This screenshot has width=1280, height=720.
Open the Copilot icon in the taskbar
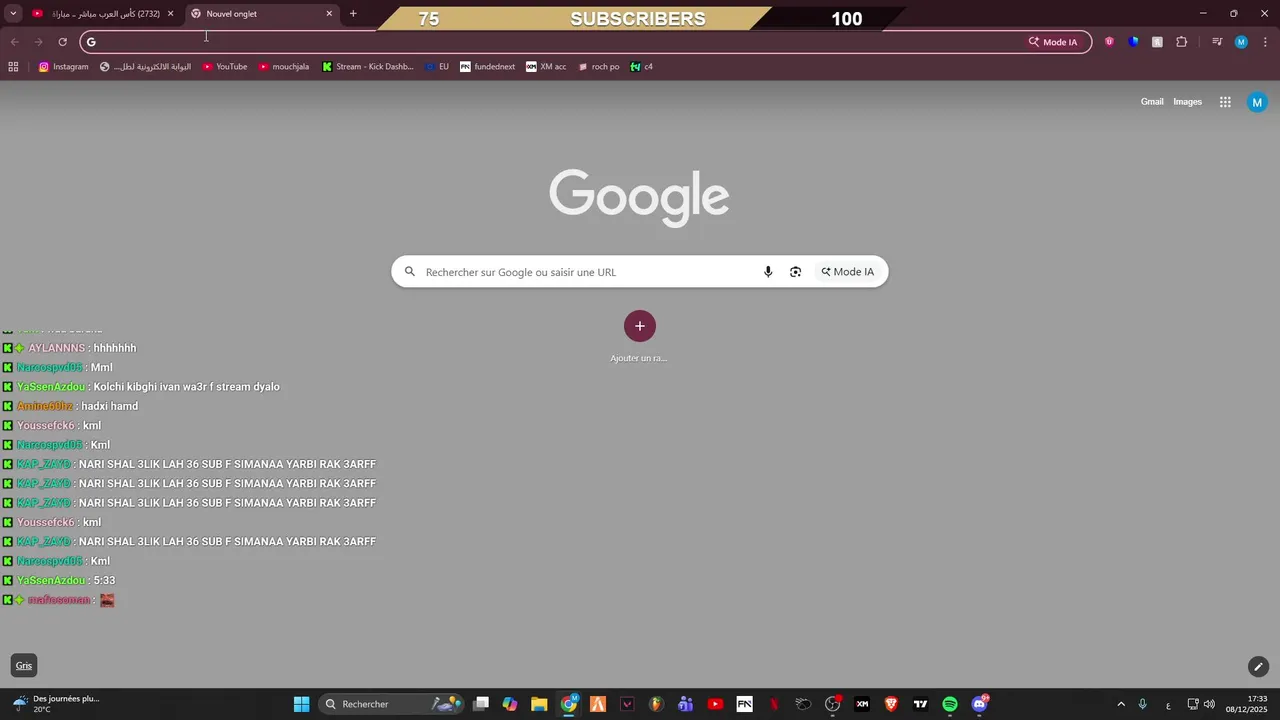[510, 704]
